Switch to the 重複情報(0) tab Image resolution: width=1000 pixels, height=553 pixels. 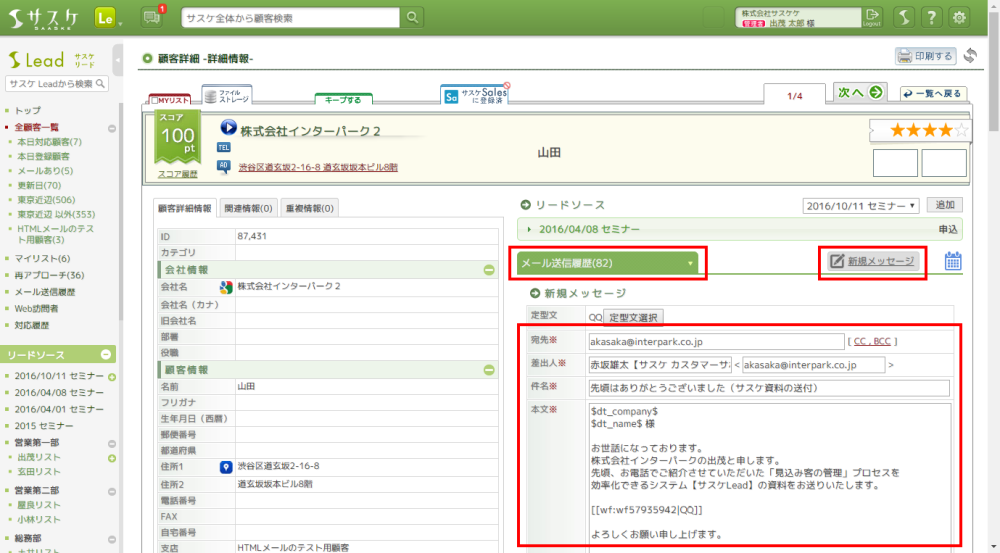tap(310, 208)
